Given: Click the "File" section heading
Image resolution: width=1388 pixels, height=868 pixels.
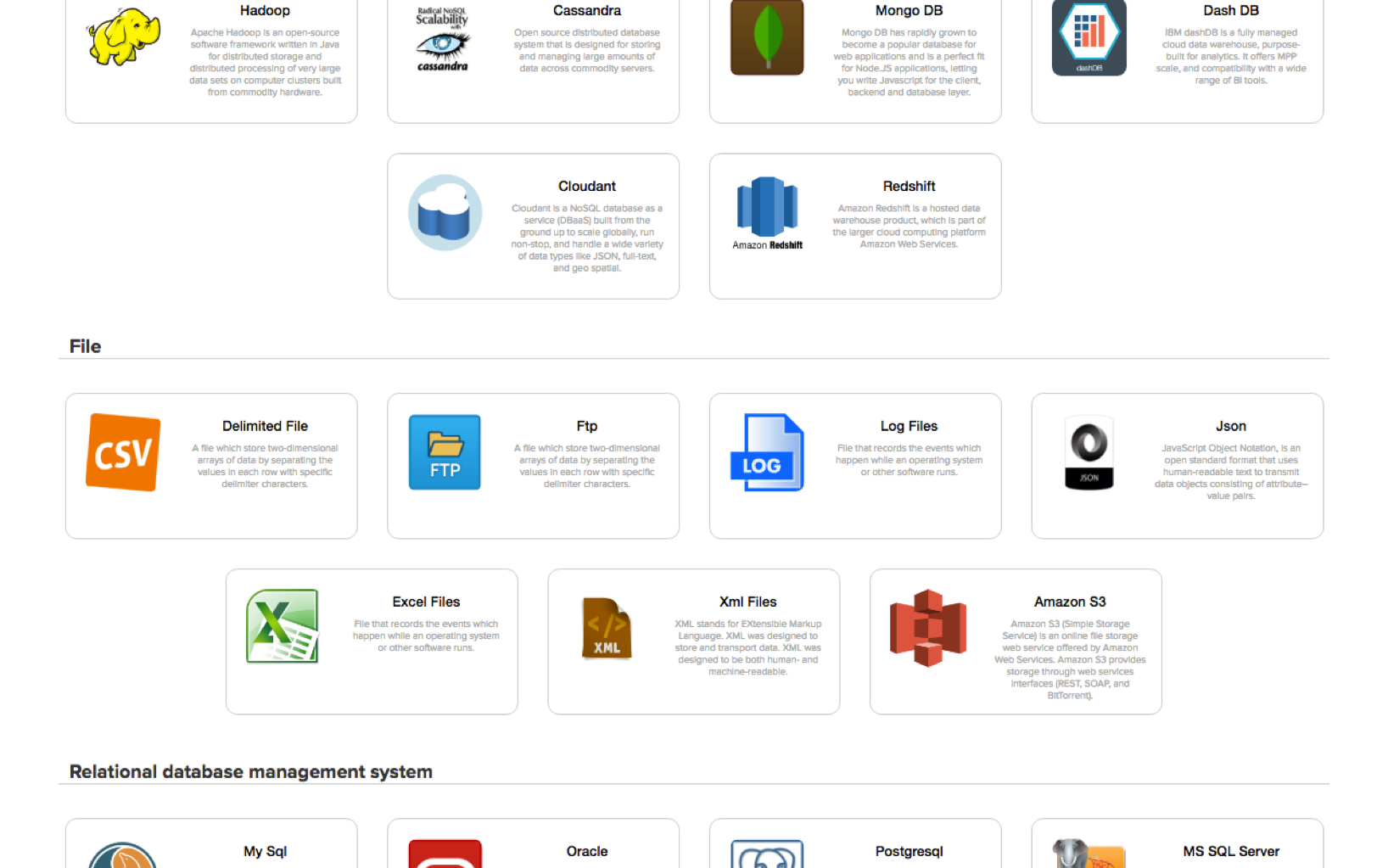Looking at the screenshot, I should (x=85, y=346).
